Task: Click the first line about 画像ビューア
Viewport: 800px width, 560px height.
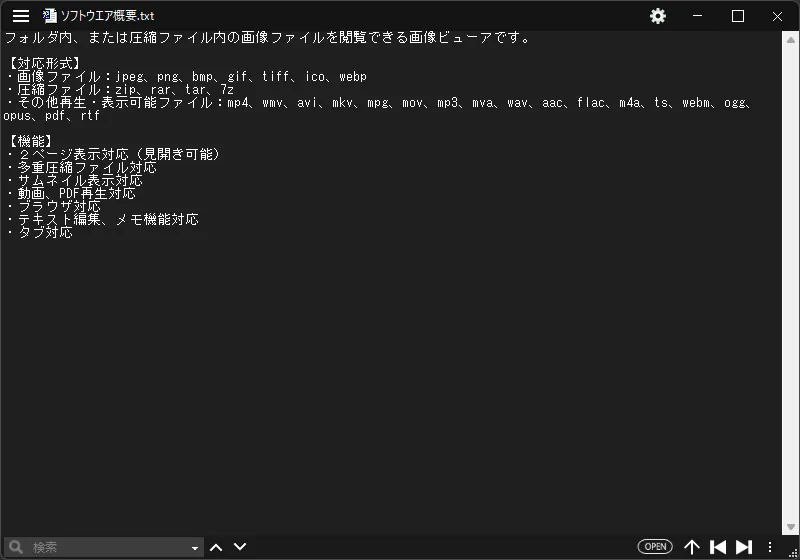Action: tap(268, 37)
